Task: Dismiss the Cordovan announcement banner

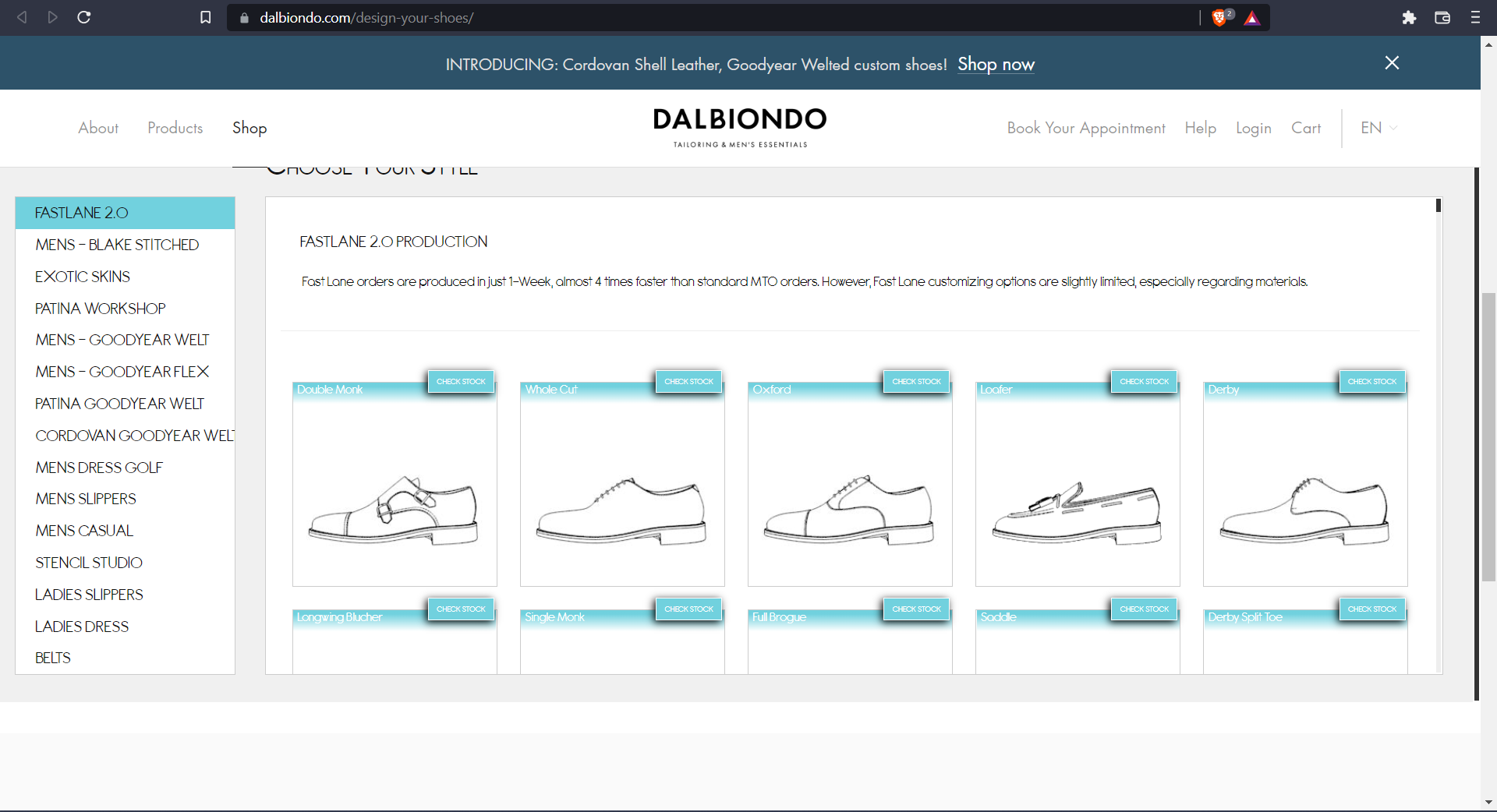Action: pyautogui.click(x=1392, y=62)
